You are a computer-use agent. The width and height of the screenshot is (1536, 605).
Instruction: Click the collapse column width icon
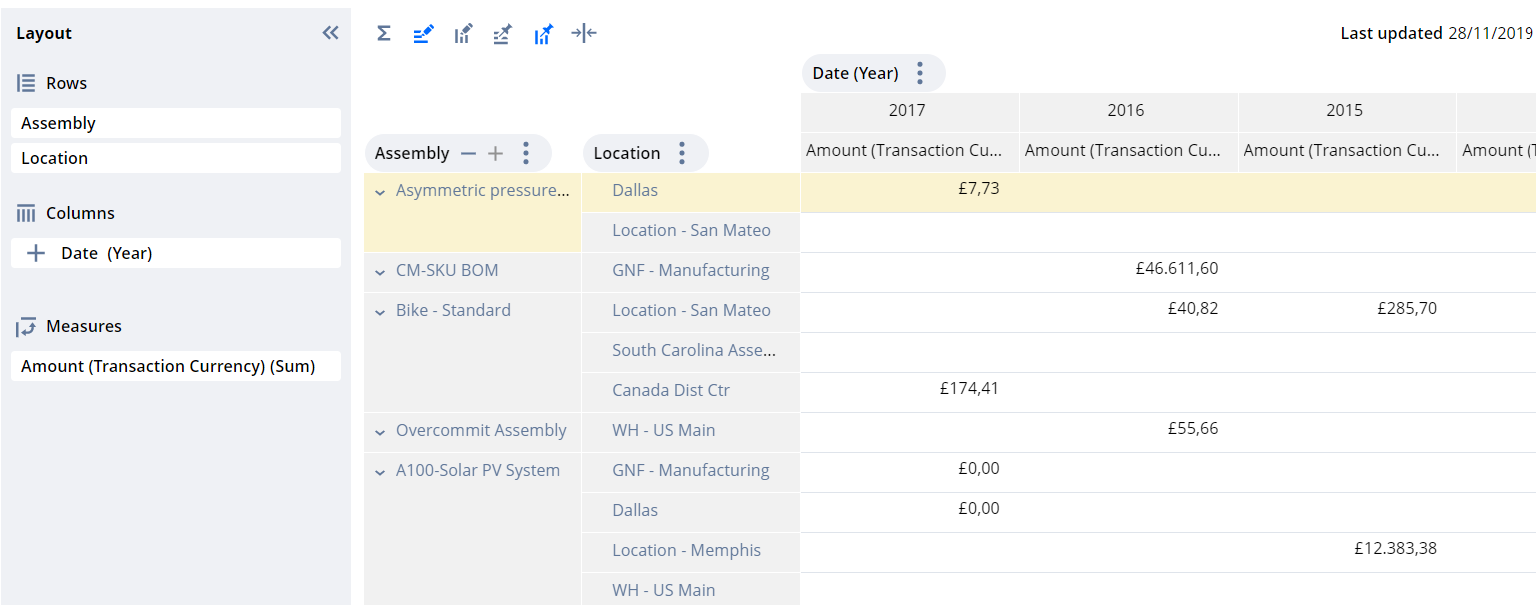[x=584, y=33]
